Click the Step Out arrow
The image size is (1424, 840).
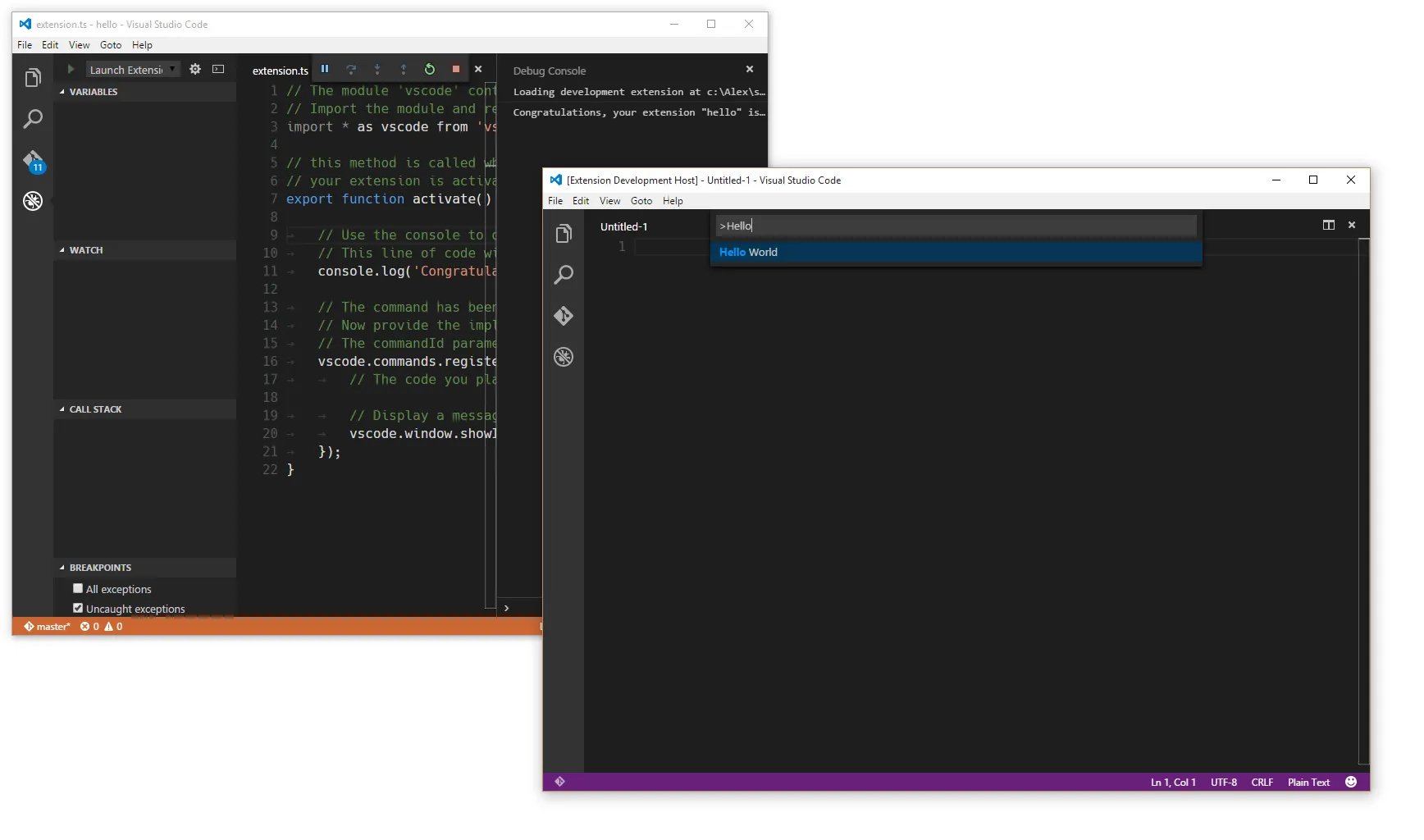(404, 70)
